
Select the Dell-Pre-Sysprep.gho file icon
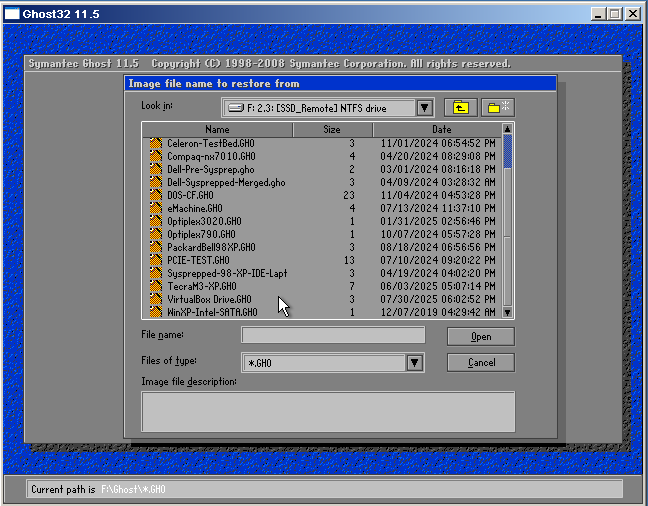coord(155,169)
